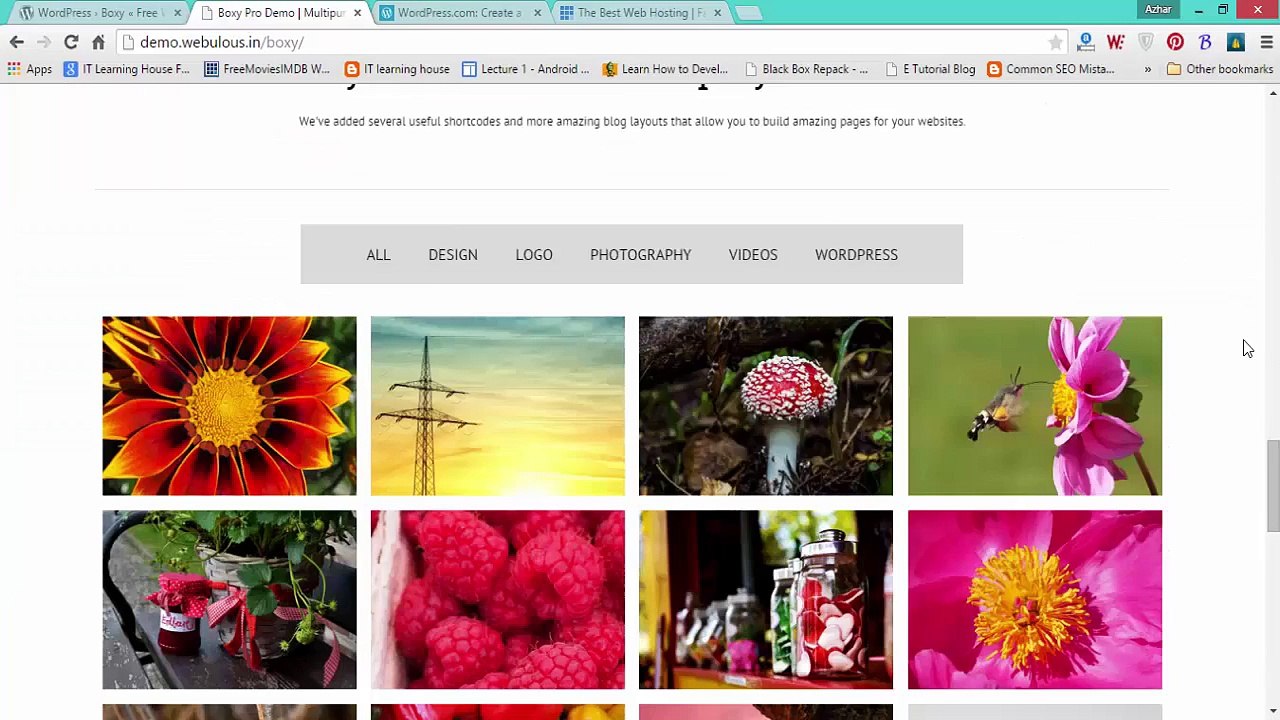Filter portfolio by VIDEOS

[x=753, y=255]
